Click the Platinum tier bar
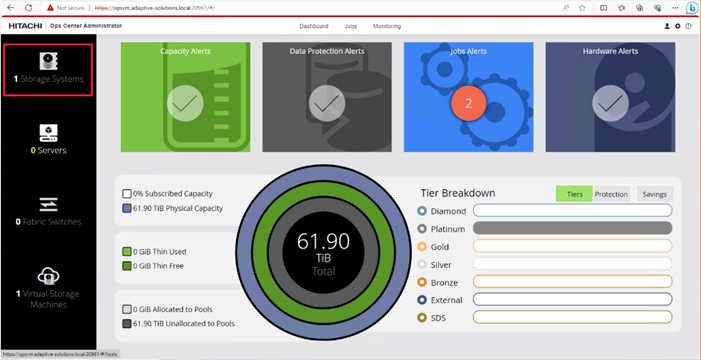701x360 pixels. 572,228
